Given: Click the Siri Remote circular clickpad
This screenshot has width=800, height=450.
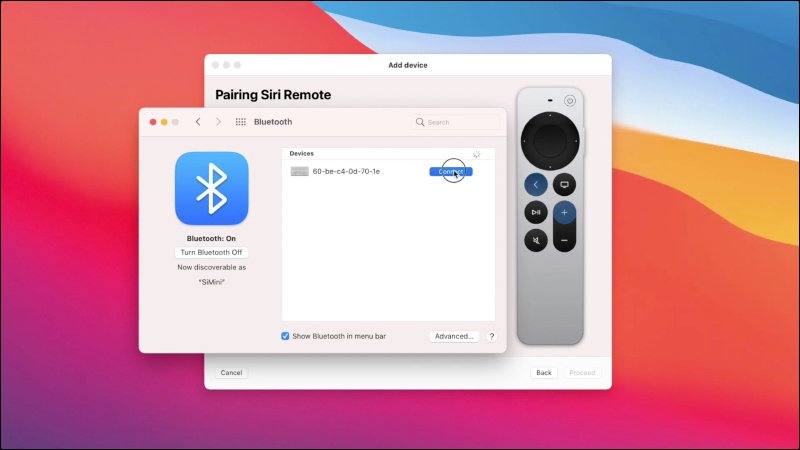Looking at the screenshot, I should (x=550, y=141).
